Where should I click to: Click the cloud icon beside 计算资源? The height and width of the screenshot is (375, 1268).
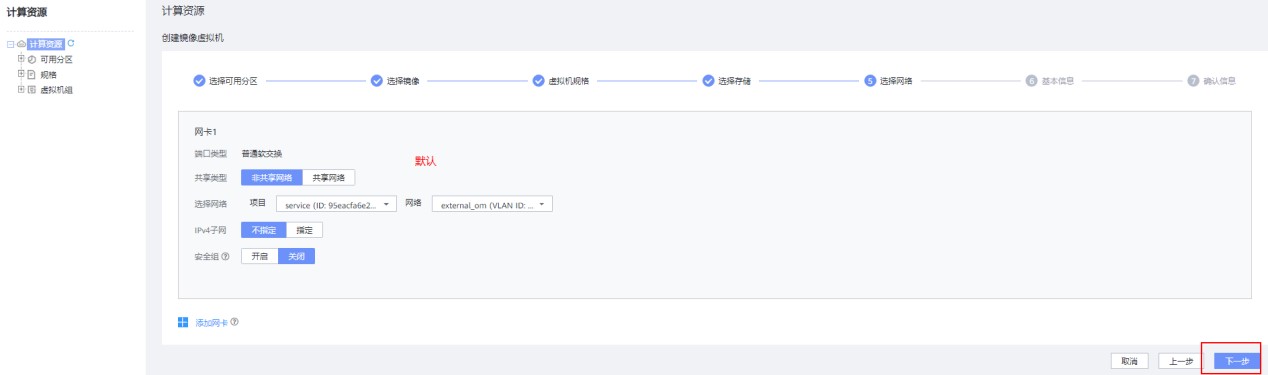21,44
